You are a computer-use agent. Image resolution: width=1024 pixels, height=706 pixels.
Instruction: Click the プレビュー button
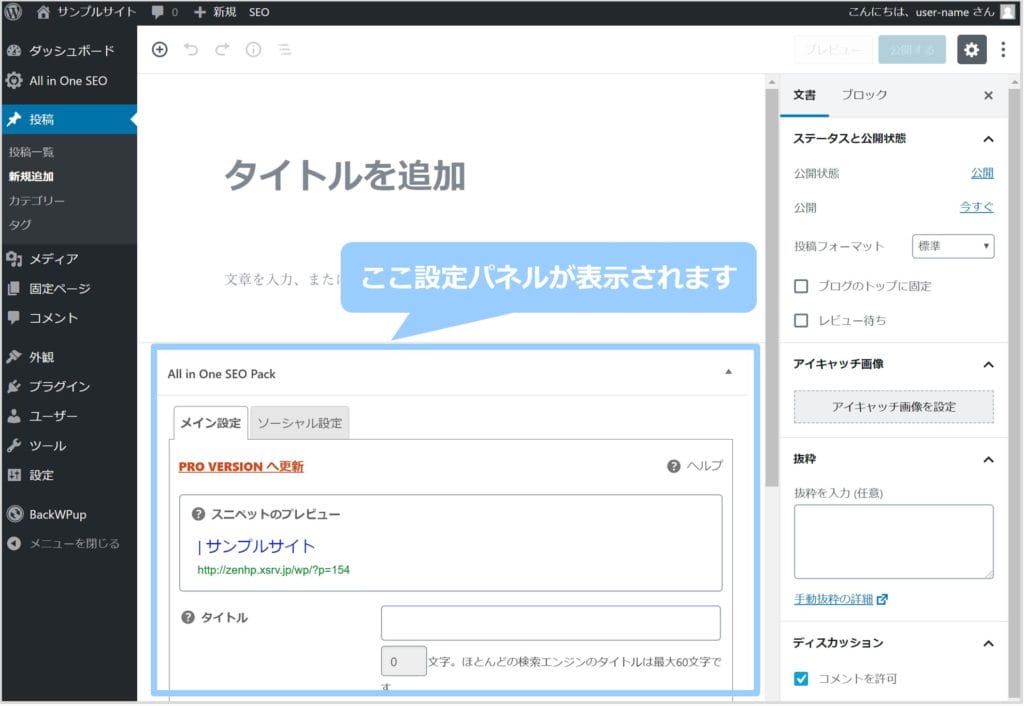833,50
